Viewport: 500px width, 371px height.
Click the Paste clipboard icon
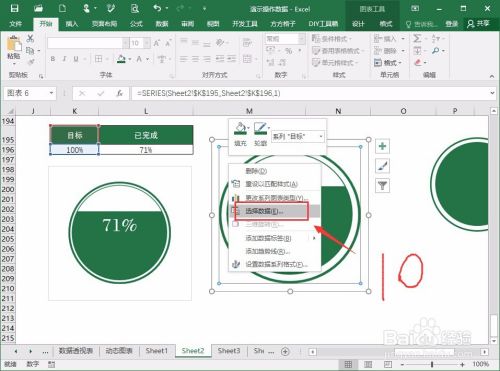coord(14,44)
